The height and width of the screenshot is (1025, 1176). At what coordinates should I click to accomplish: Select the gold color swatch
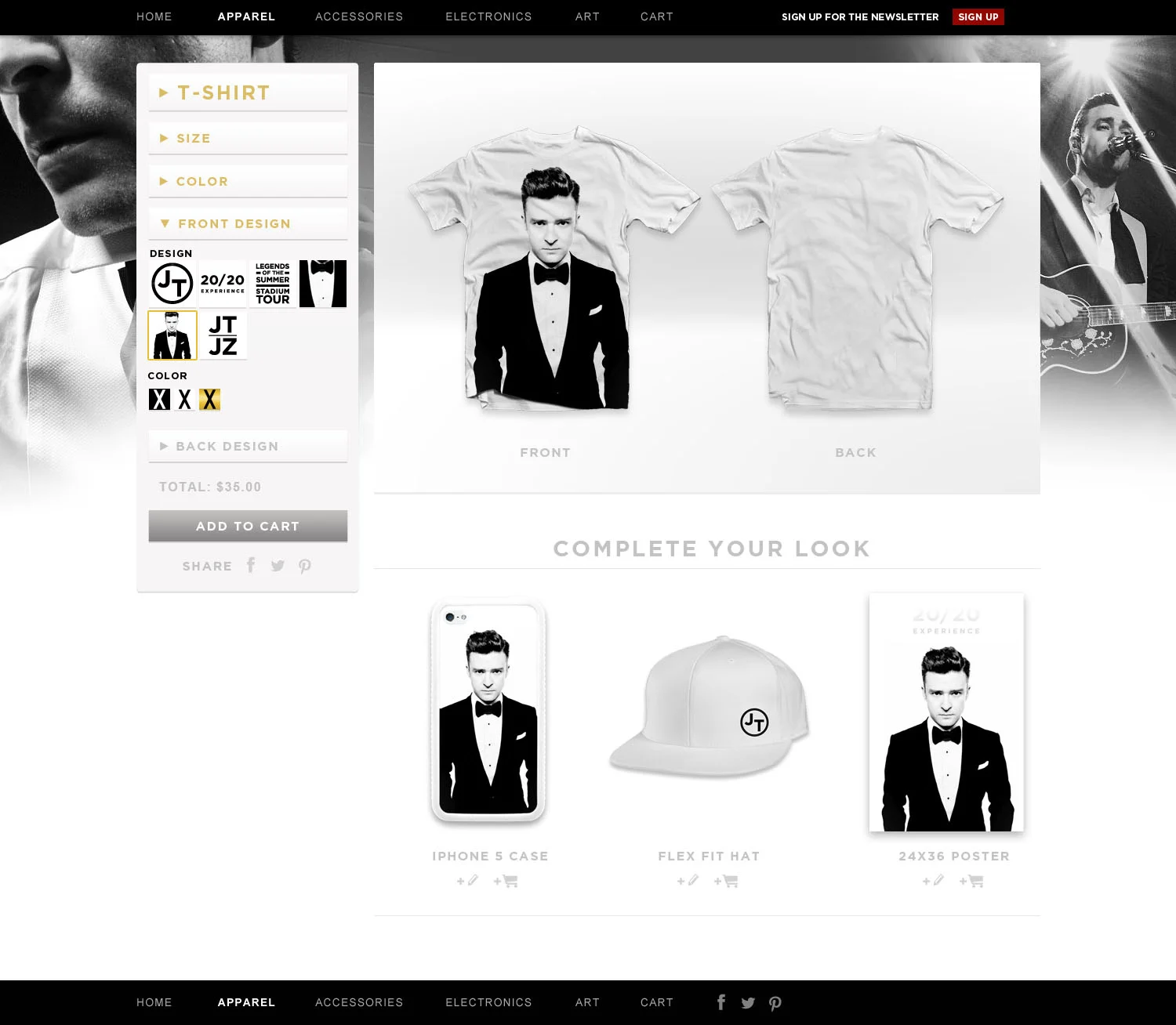point(209,399)
